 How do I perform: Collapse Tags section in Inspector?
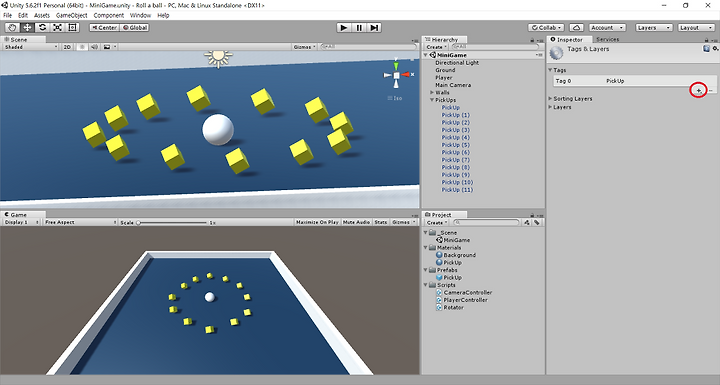coord(551,70)
